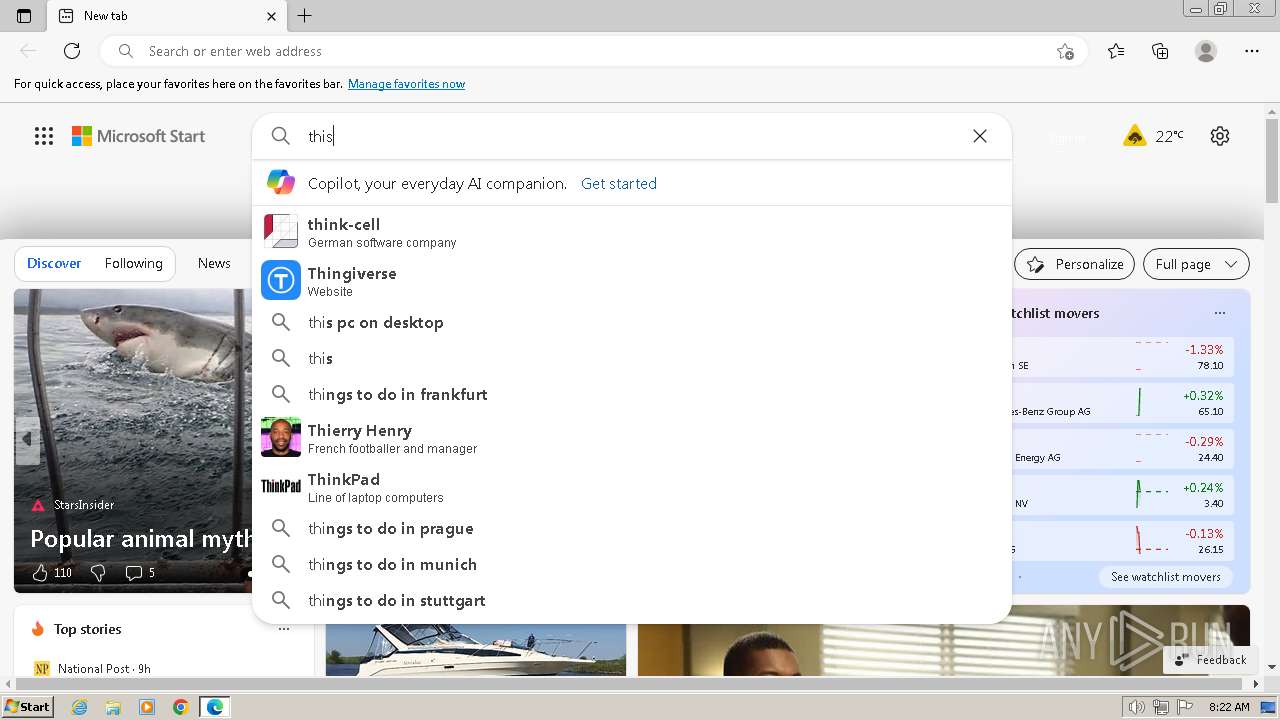The image size is (1280, 720).
Task: Select the think-cell suggestion
Action: [632, 232]
